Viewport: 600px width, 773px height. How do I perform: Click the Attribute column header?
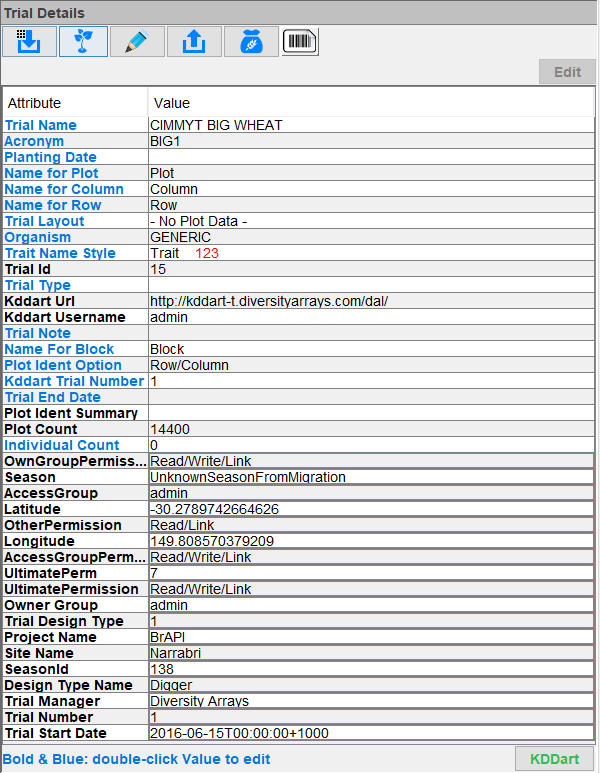75,103
